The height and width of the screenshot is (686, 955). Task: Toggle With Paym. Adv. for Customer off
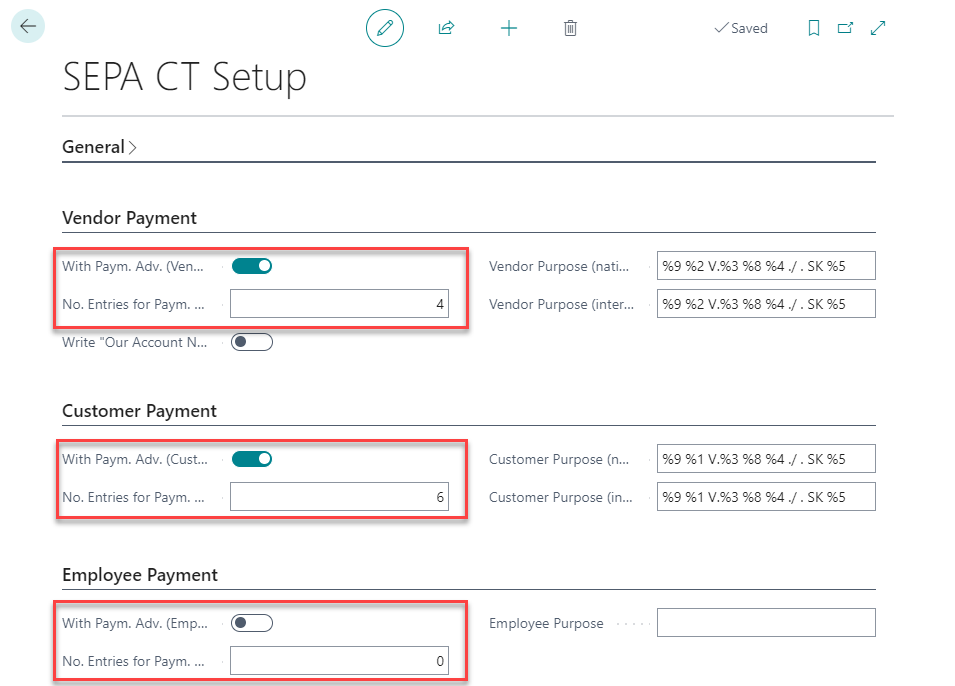tap(251, 458)
